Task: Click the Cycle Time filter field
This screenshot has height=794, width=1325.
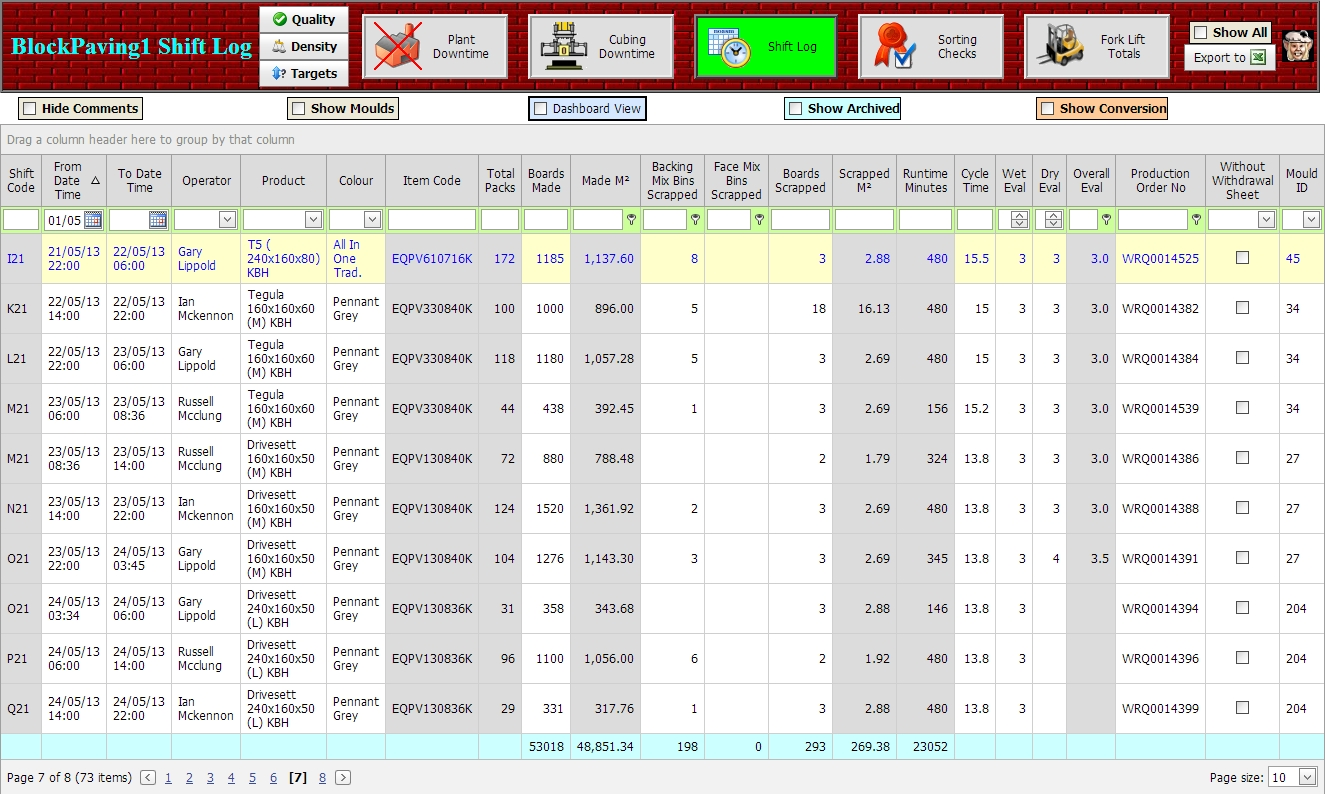Action: 975,219
